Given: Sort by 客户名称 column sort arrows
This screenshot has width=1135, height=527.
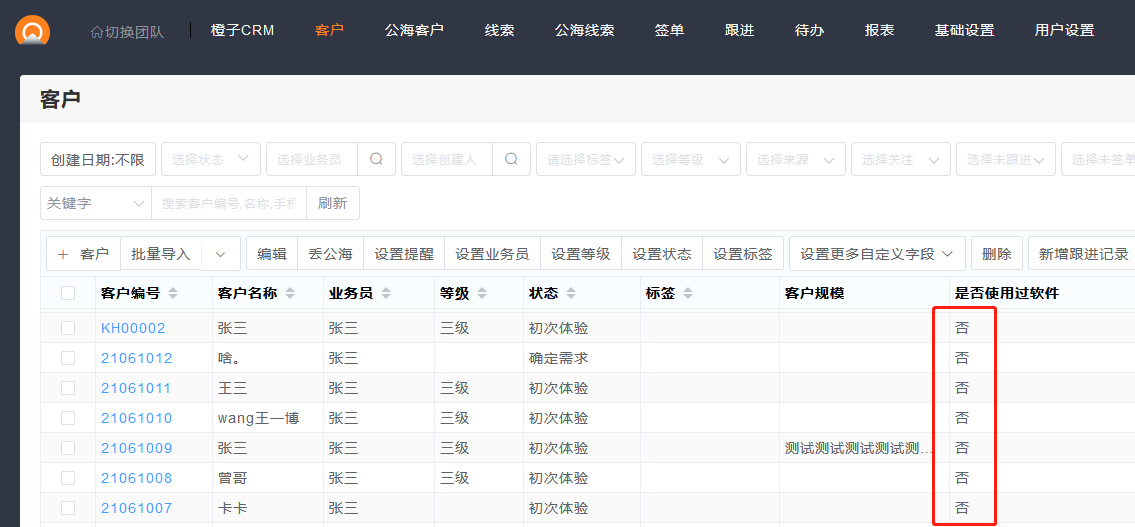Looking at the screenshot, I should tap(290, 294).
